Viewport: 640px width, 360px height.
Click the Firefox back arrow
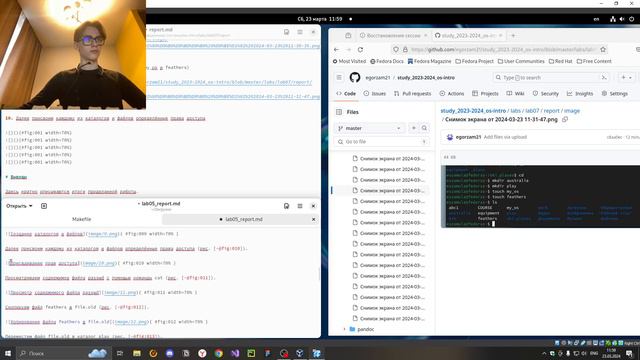coord(336,49)
